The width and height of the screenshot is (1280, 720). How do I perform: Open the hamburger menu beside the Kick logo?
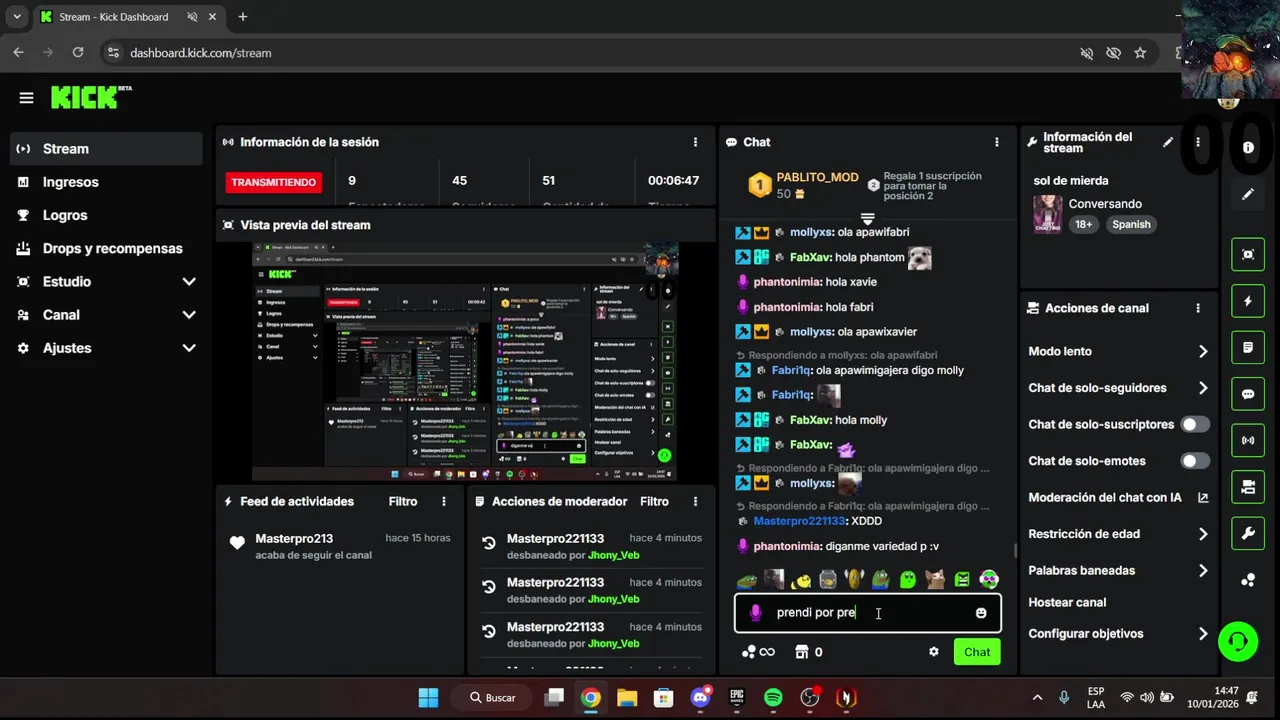(x=26, y=98)
